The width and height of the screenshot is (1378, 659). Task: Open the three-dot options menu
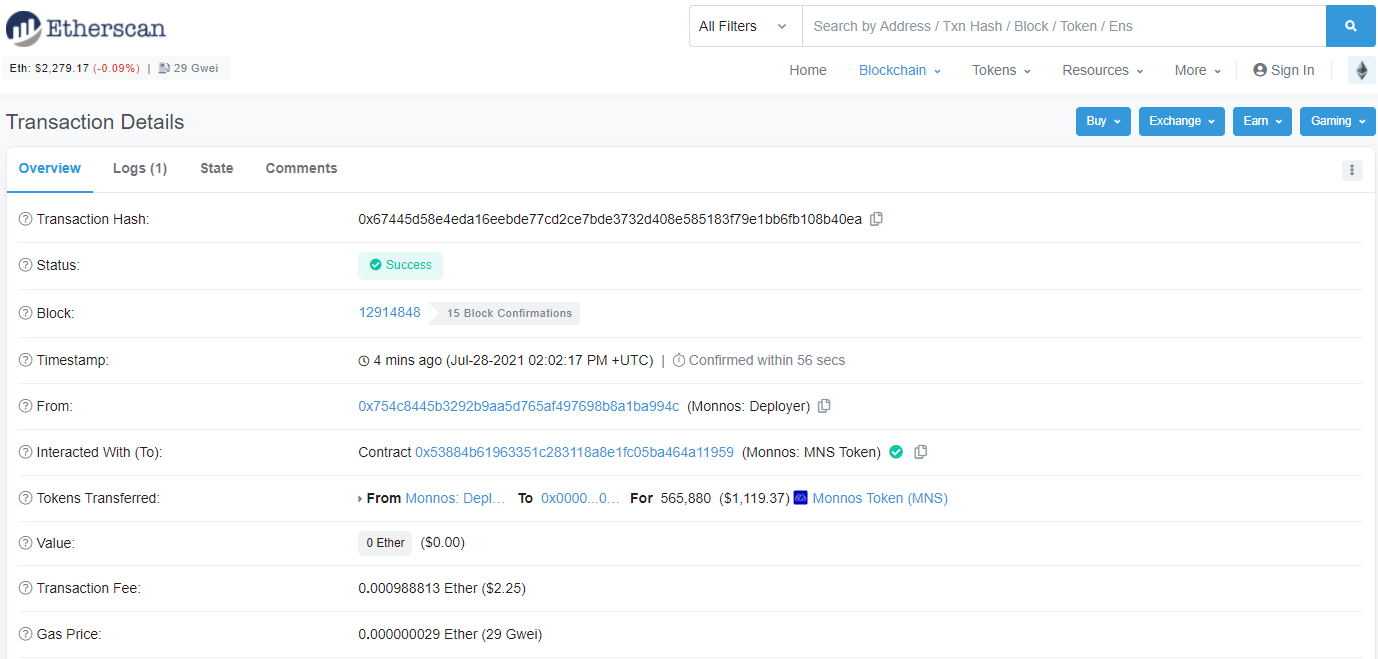pyautogui.click(x=1352, y=170)
